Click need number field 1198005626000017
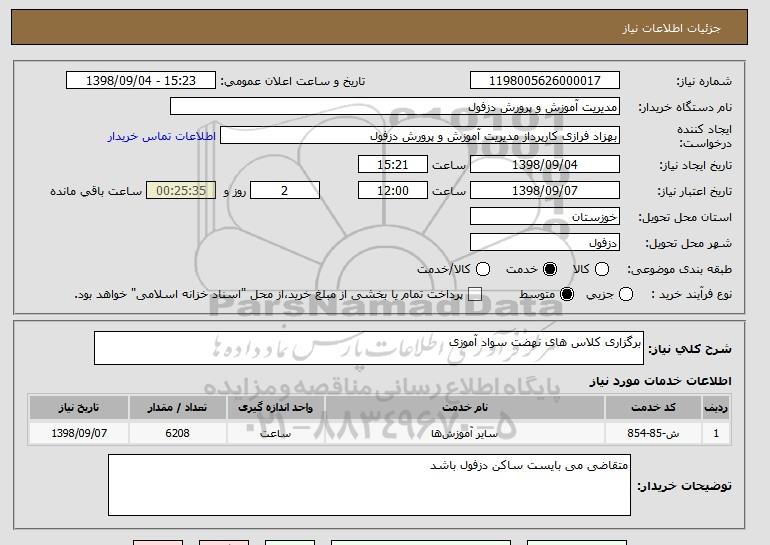The width and height of the screenshot is (770, 545). pyautogui.click(x=545, y=81)
